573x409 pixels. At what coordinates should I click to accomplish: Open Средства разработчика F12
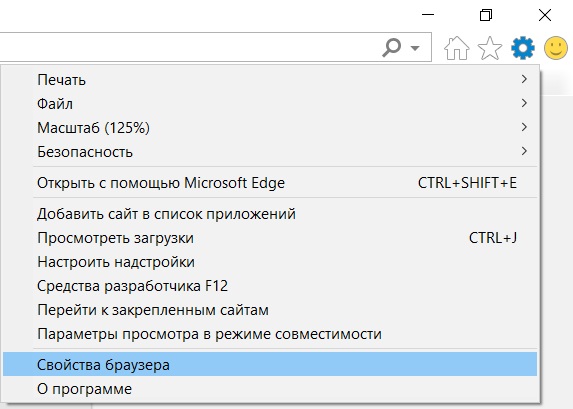(x=270, y=286)
